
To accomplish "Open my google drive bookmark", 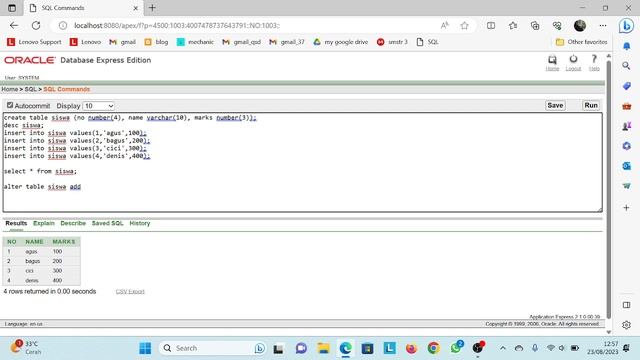I will click(340, 42).
